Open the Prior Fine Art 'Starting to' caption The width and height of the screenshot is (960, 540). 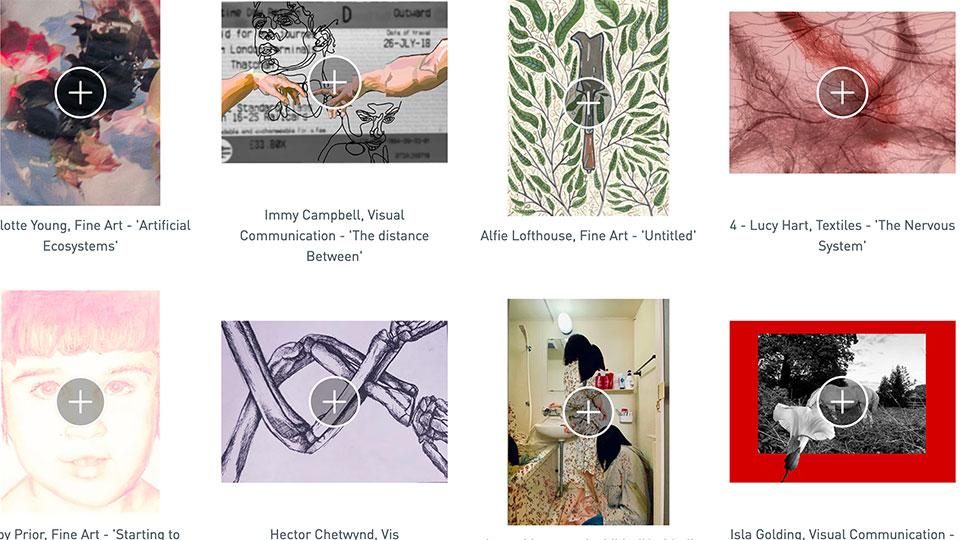(x=90, y=534)
